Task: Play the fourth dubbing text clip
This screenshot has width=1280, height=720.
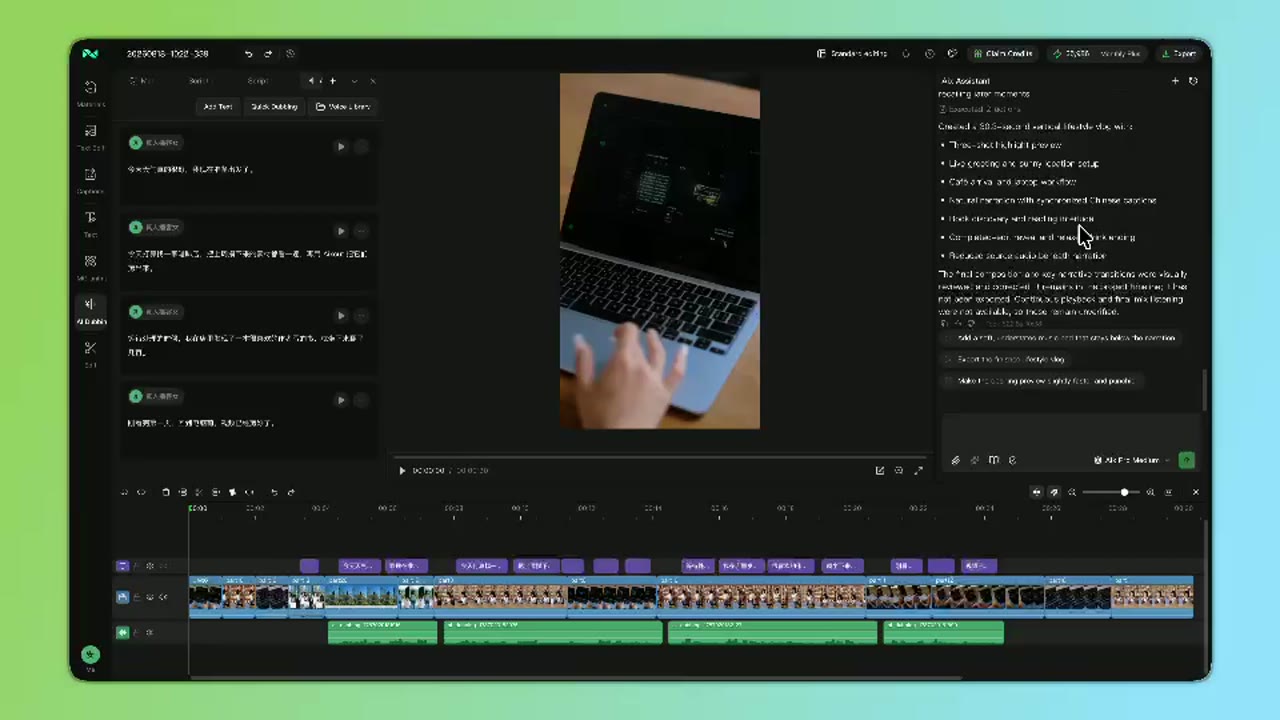Action: 341,400
